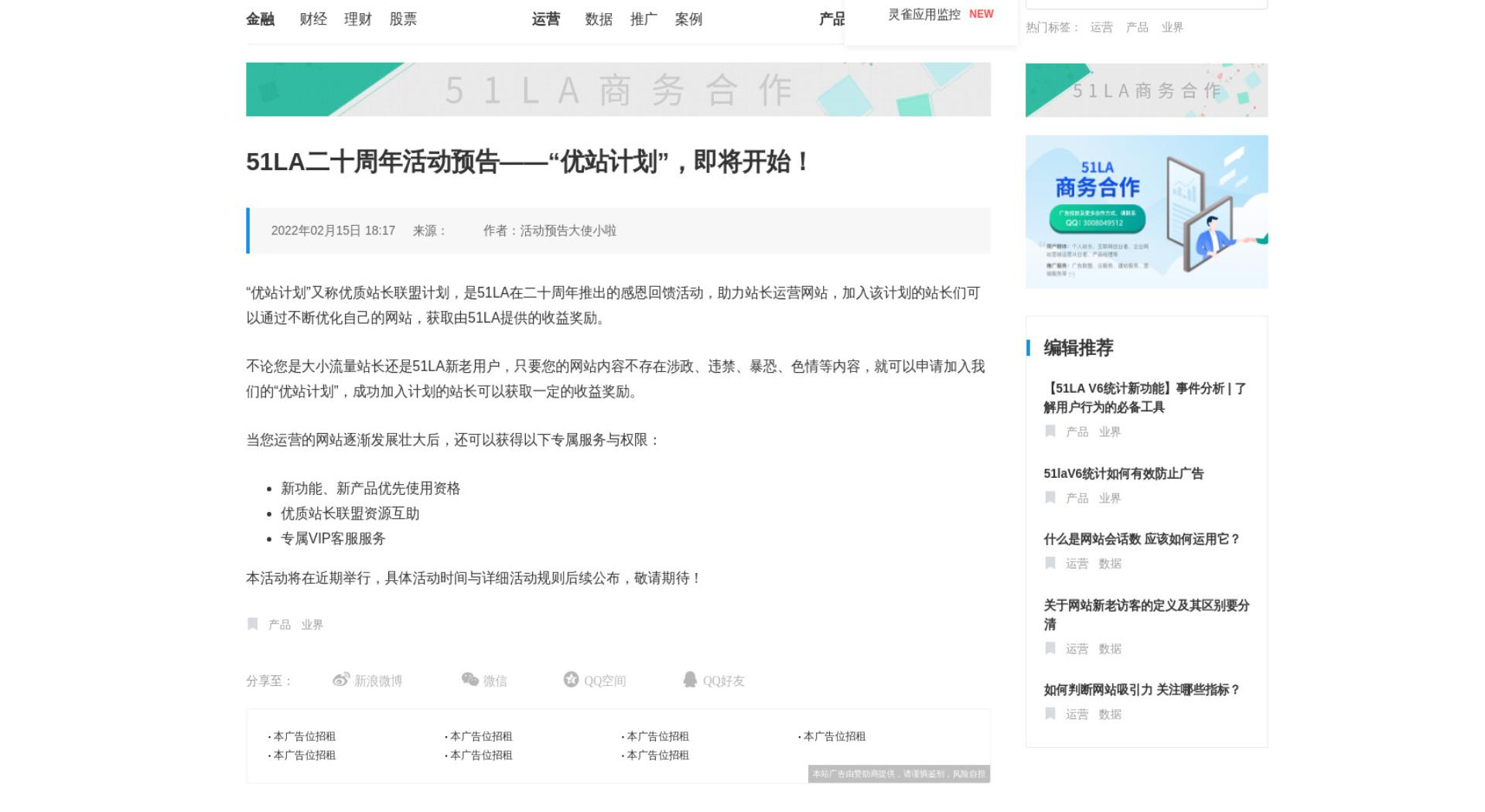The image size is (1485, 812).
Task: Click 数据 tag under 关于网站新老访客的定义
Action: coord(1110,649)
